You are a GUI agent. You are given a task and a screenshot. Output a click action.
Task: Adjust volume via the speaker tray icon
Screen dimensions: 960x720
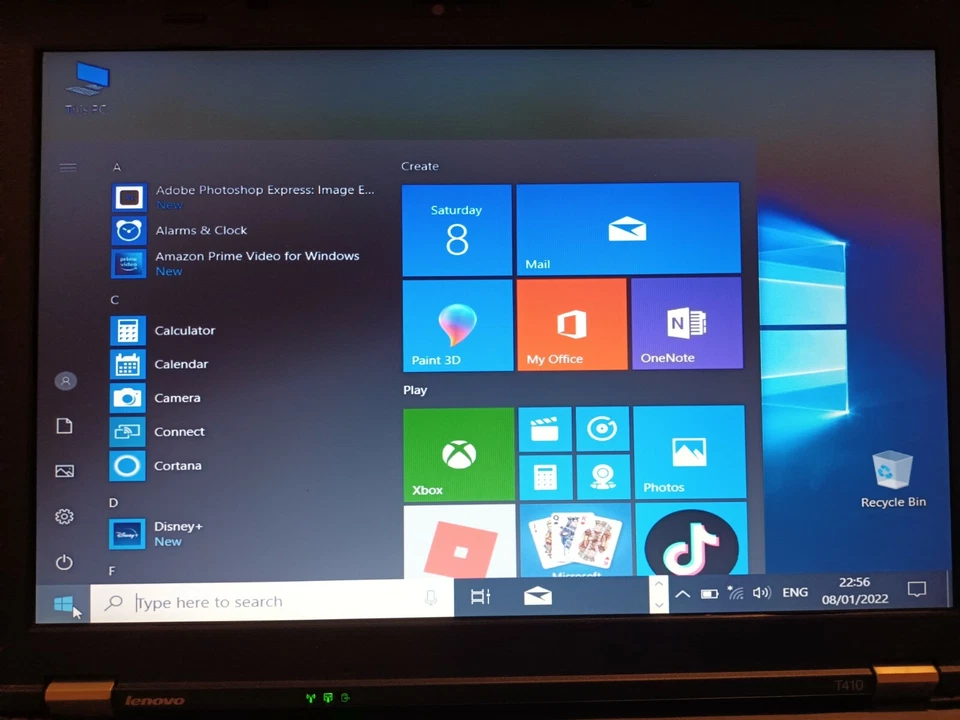click(760, 592)
